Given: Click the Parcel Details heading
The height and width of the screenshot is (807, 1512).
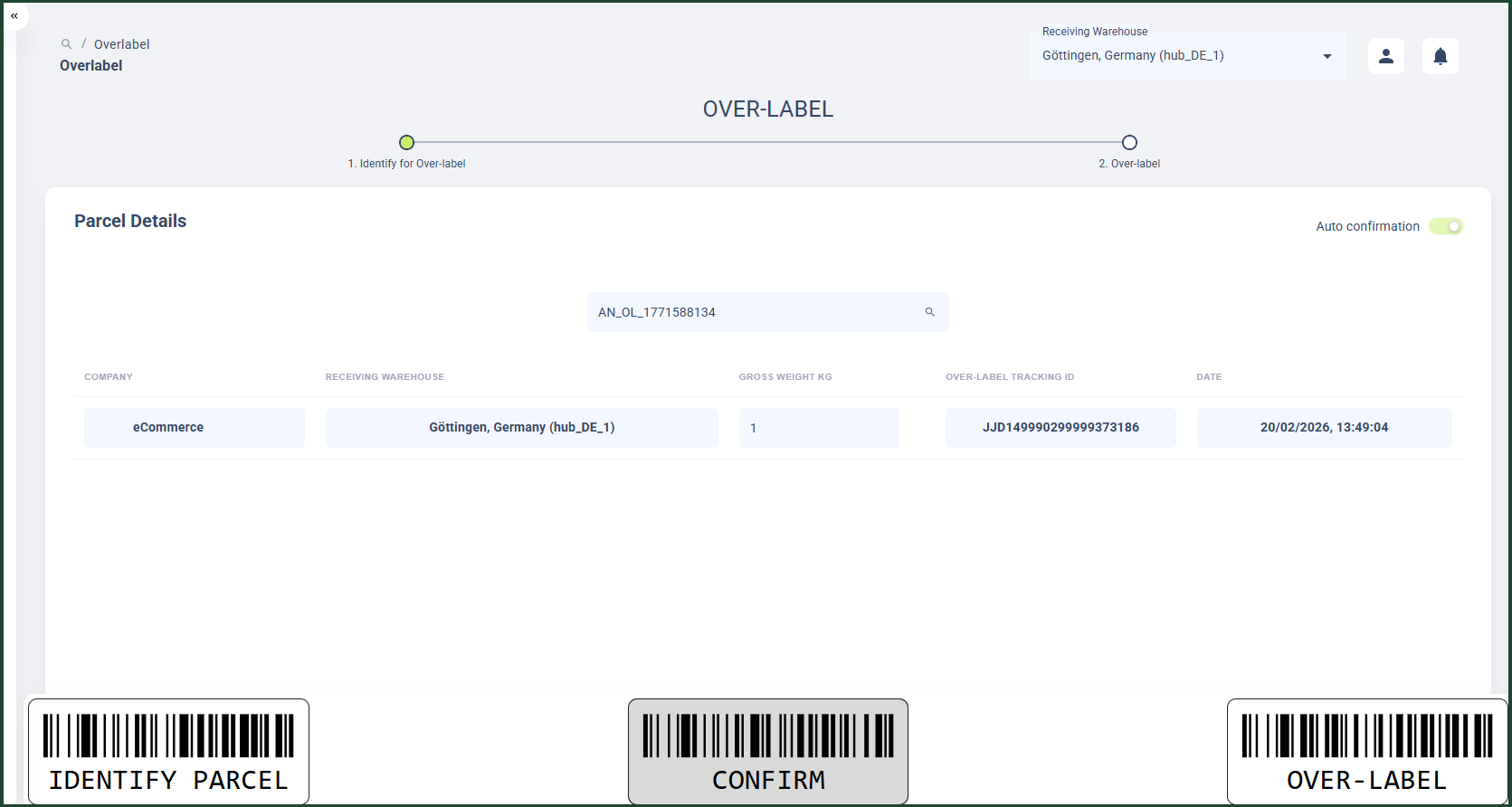Looking at the screenshot, I should (130, 221).
